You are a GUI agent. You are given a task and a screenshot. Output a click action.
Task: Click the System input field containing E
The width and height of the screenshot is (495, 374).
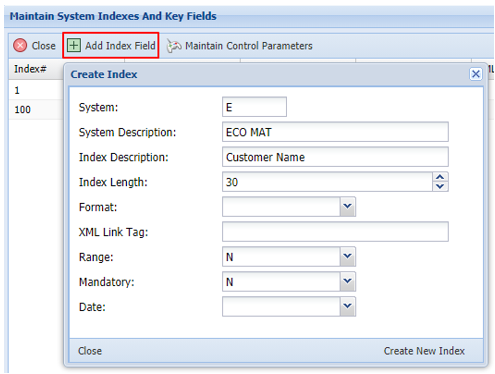(254, 107)
